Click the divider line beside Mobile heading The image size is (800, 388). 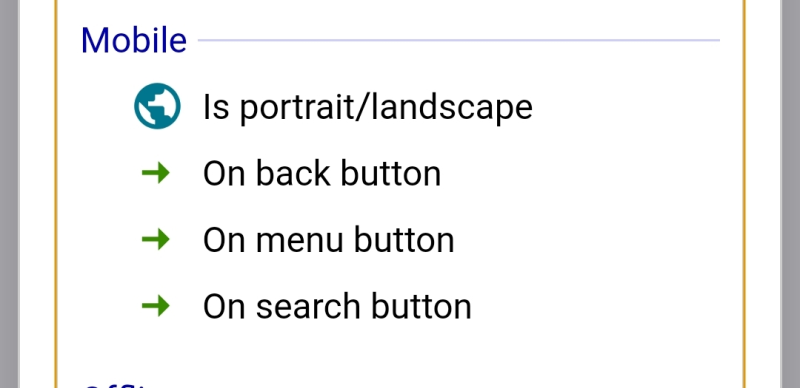458,40
